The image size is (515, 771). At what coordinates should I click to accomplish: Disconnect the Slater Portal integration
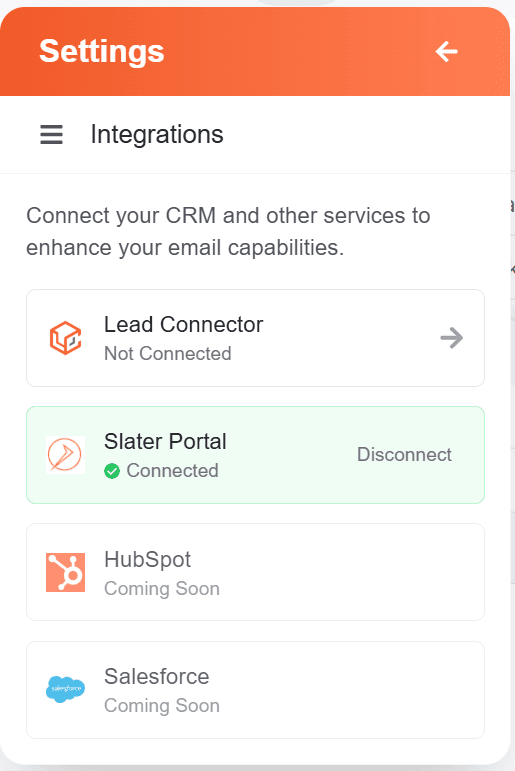pyautogui.click(x=404, y=454)
